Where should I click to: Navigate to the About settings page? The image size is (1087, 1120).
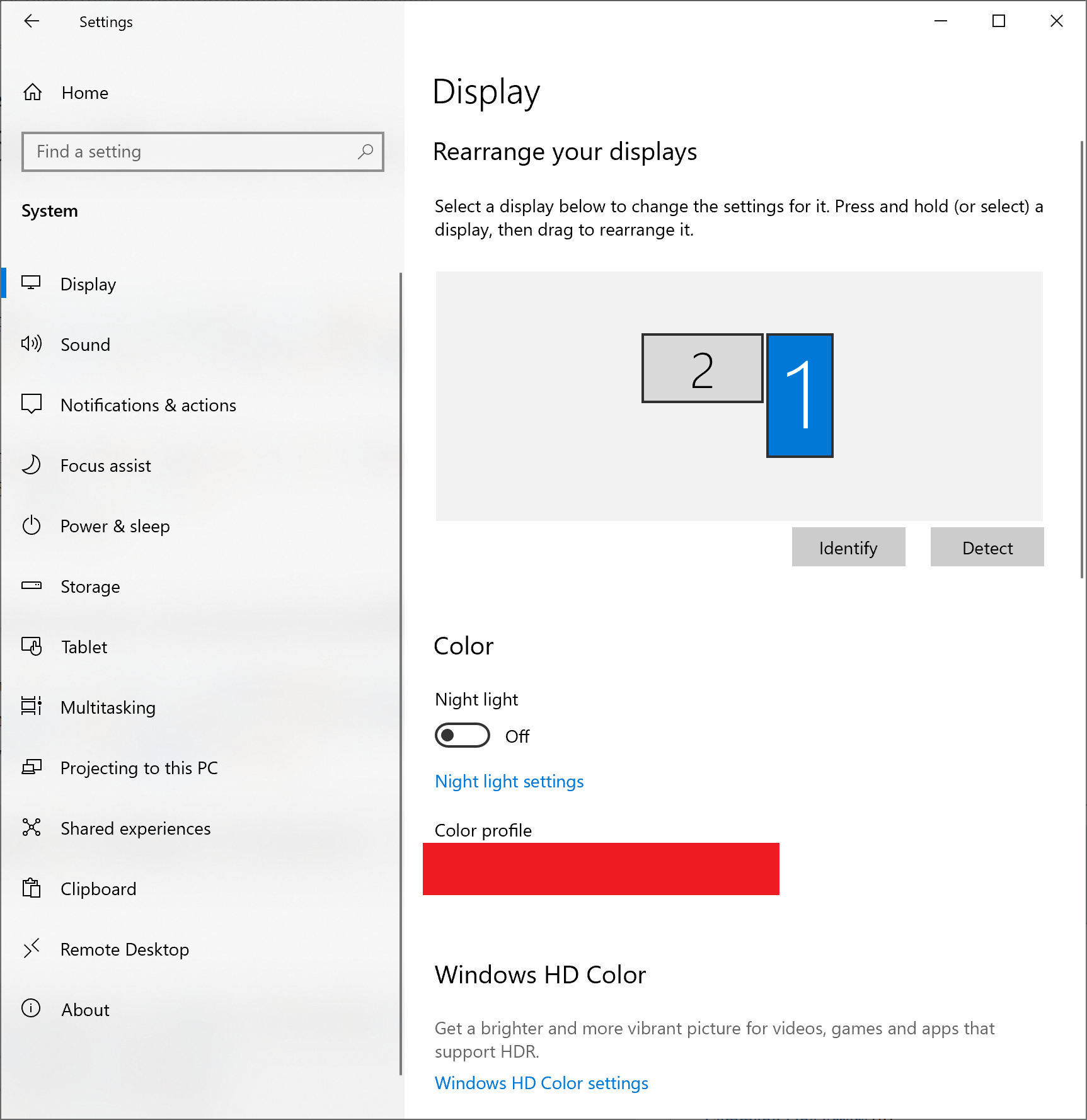coord(85,1009)
